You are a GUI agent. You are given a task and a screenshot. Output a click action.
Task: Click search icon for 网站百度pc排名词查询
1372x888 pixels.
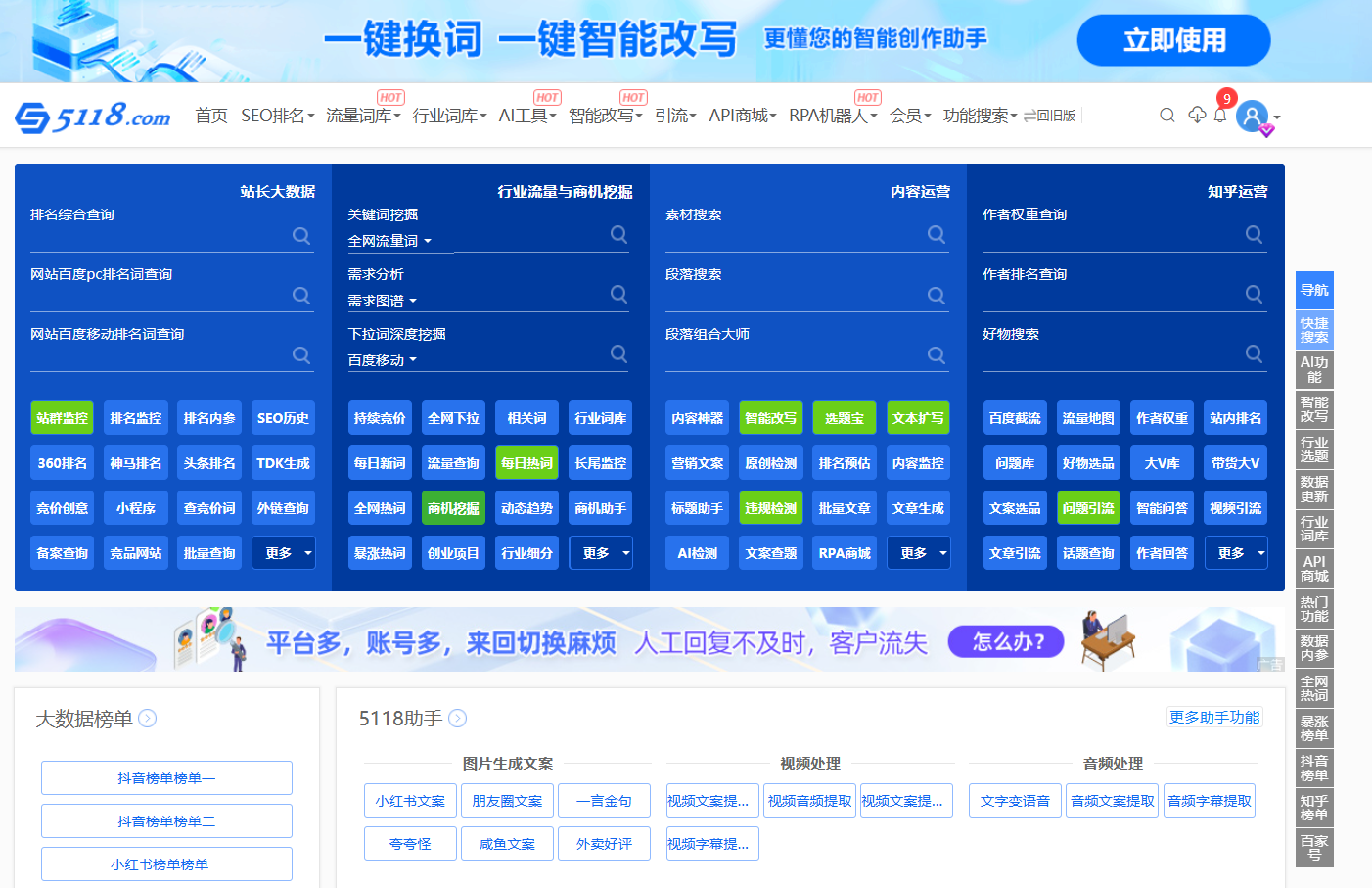coord(301,295)
